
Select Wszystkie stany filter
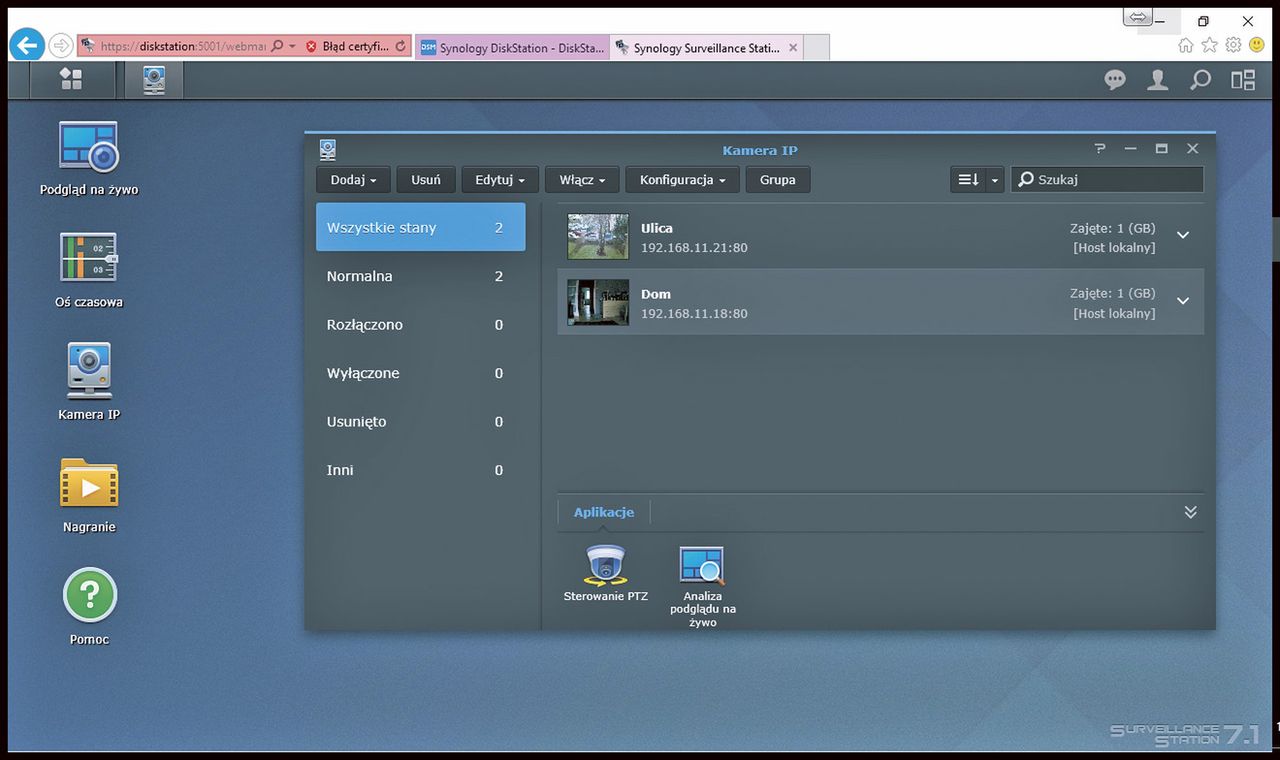click(x=420, y=227)
